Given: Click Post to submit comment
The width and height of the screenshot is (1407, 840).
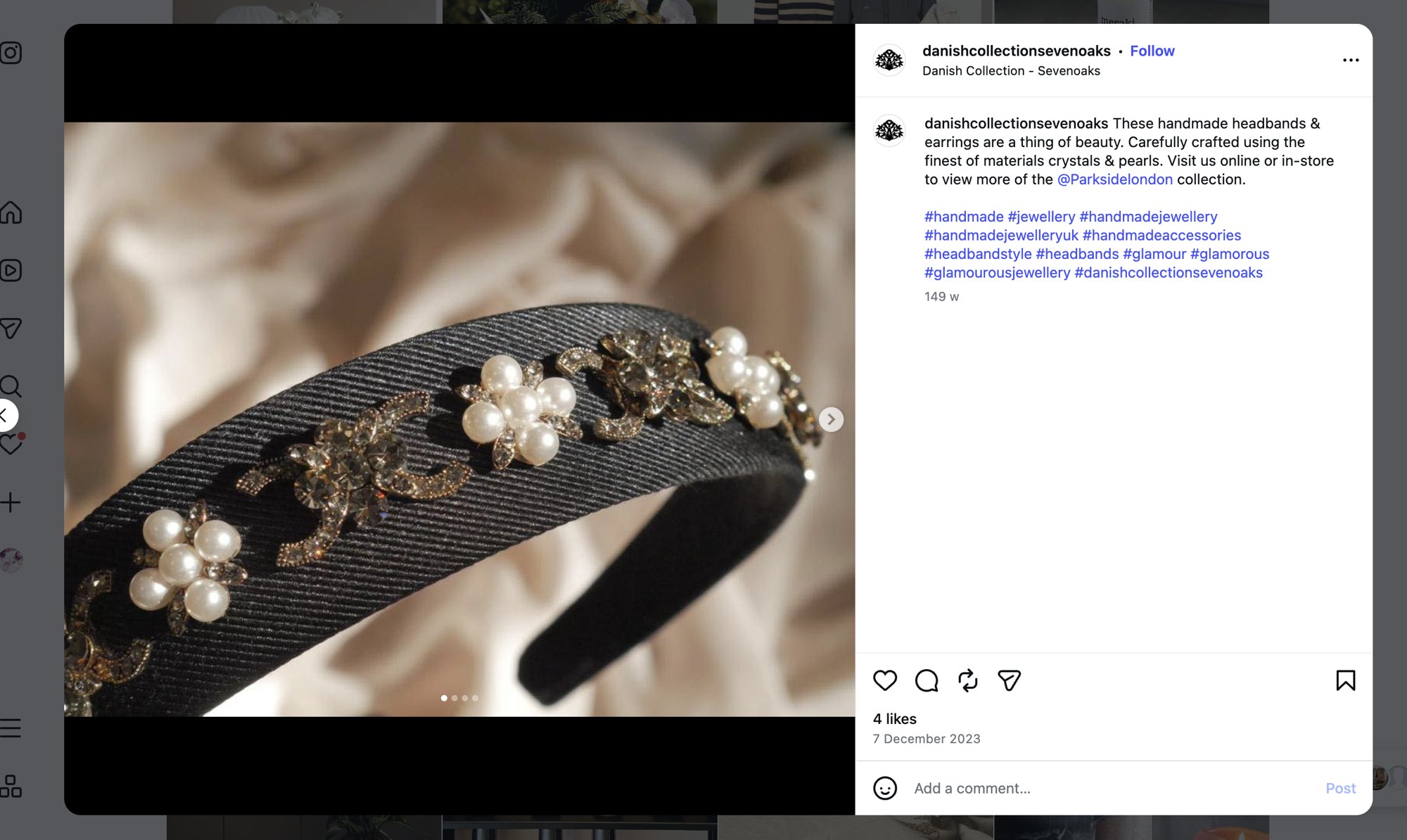Looking at the screenshot, I should (1340, 788).
